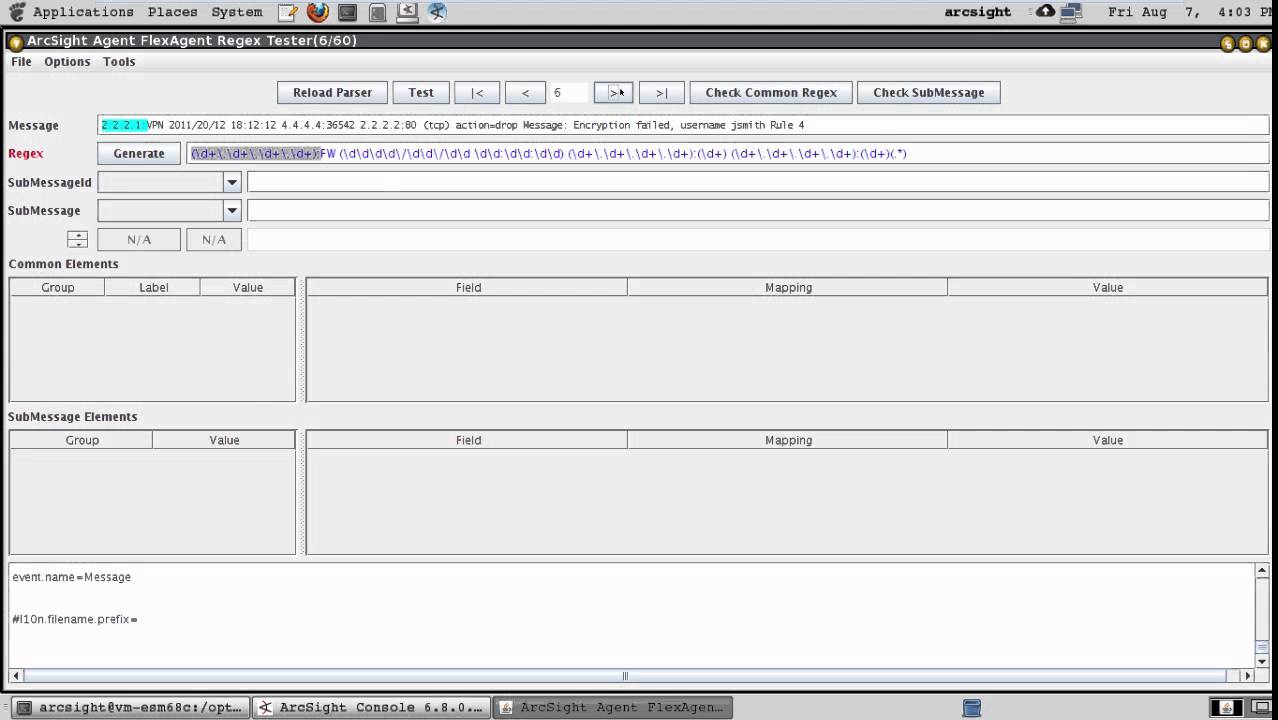
Task: Open the Applications menu
Action: pyautogui.click(x=83, y=12)
